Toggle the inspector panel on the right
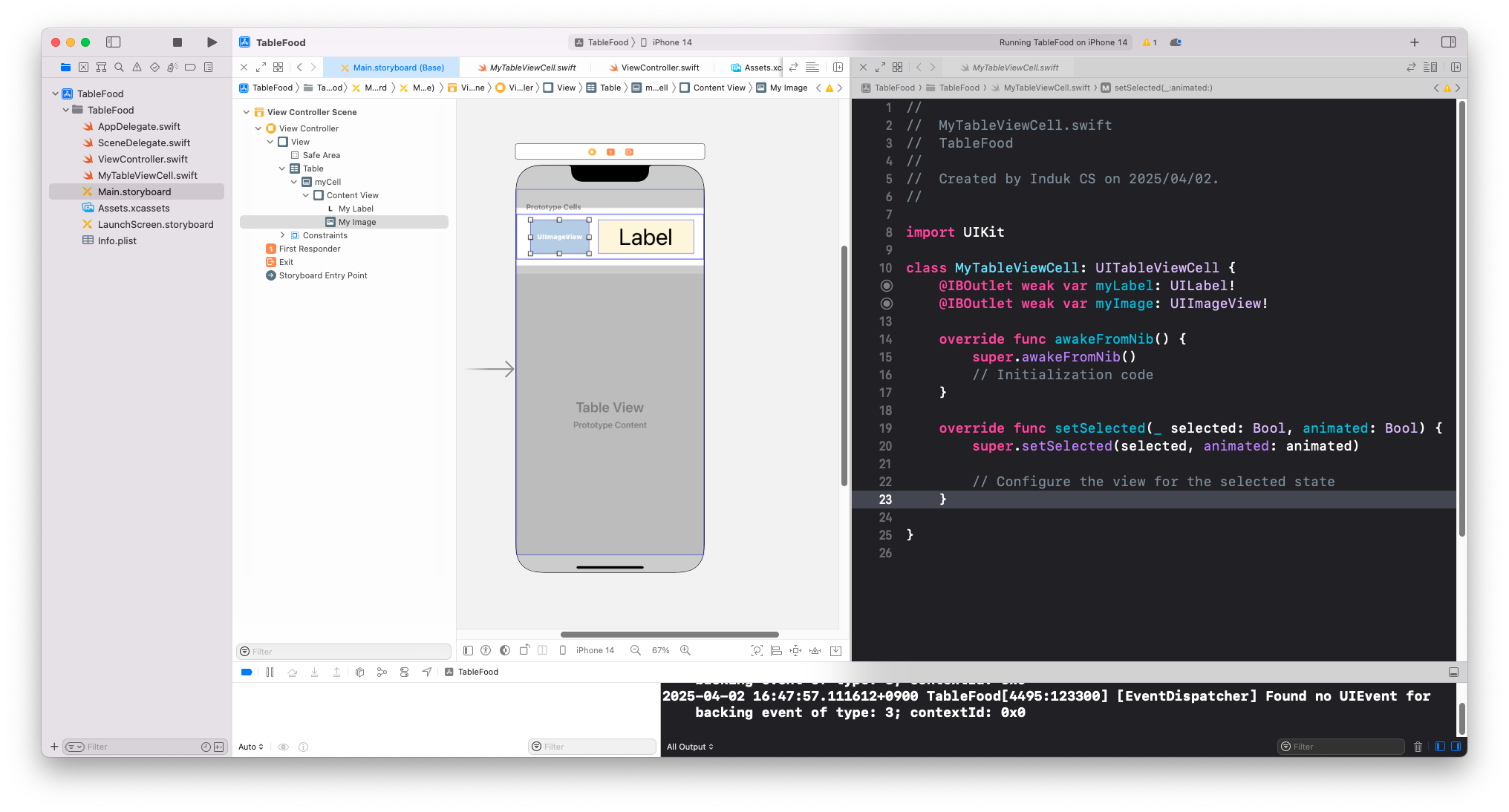This screenshot has height=812, width=1509. coord(1447,42)
